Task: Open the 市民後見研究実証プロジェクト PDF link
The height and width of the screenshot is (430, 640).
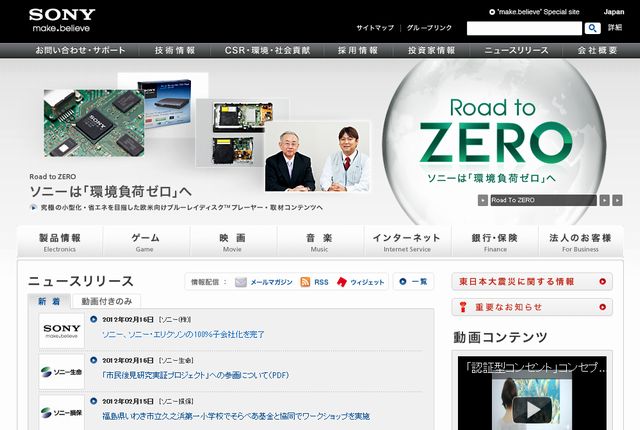Action: (x=195, y=375)
